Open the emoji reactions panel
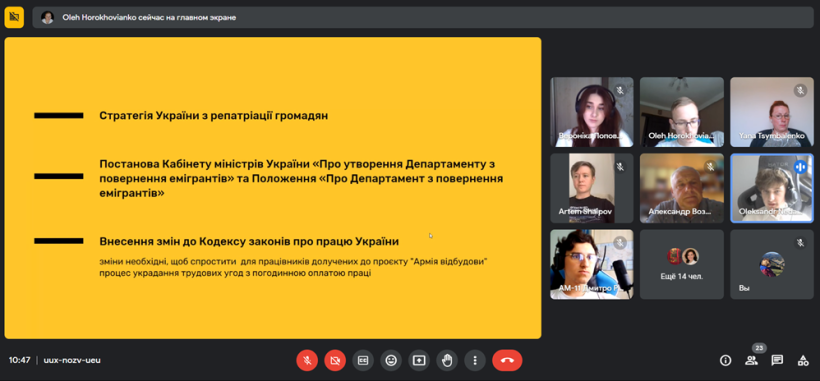 (x=391, y=360)
